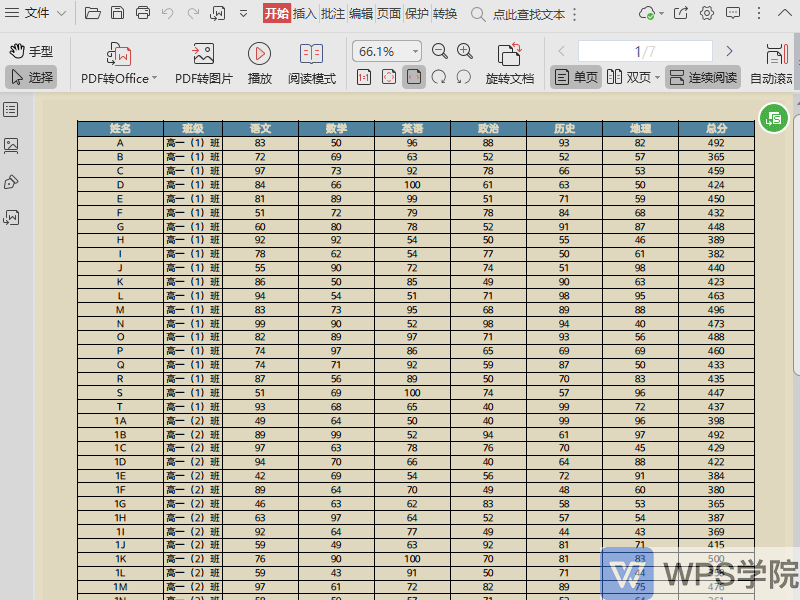Image resolution: width=800 pixels, height=600 pixels.
Task: Toggle 单页 single page view
Action: pos(576,78)
